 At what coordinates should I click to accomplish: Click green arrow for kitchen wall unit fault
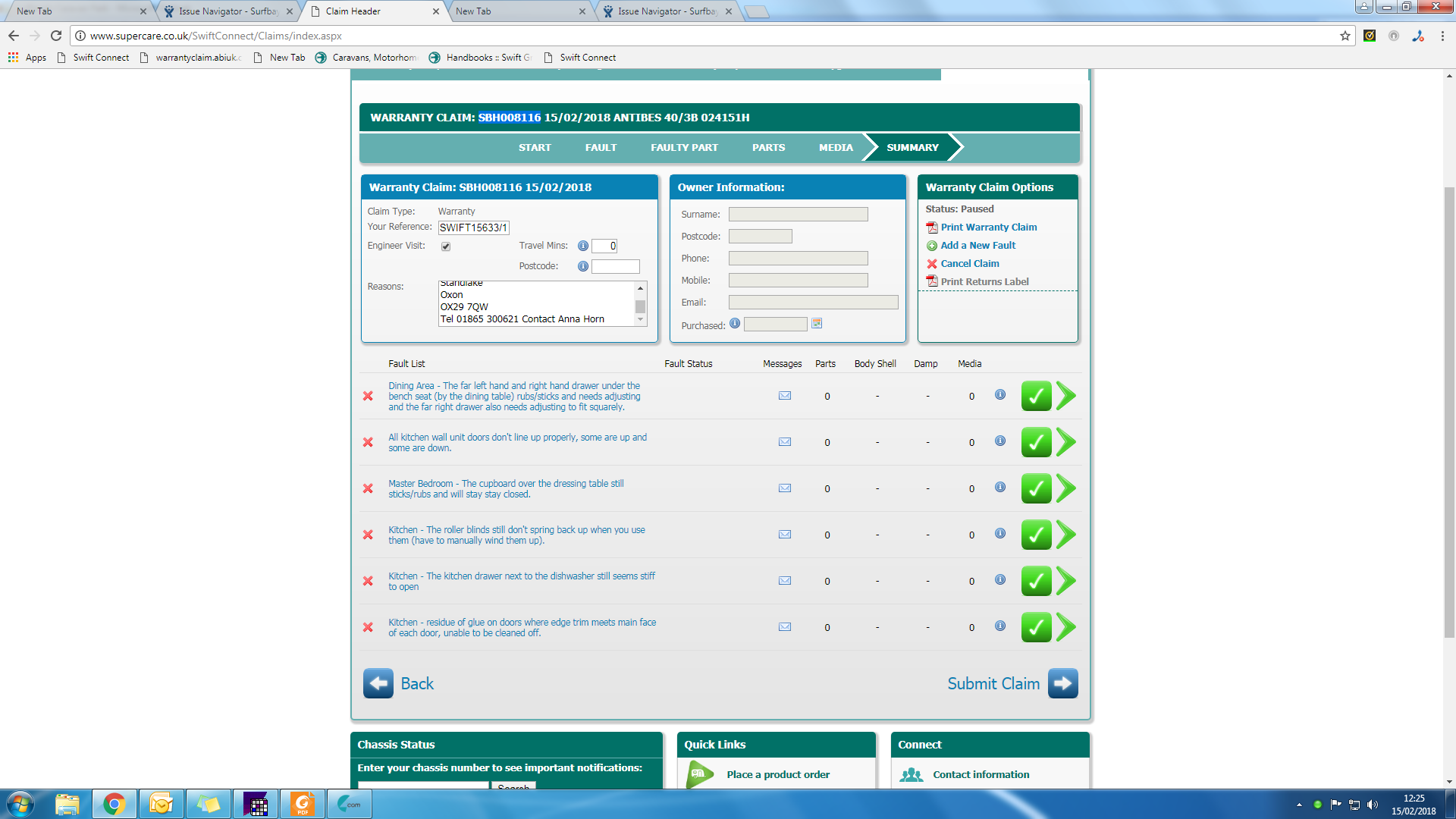1066,442
